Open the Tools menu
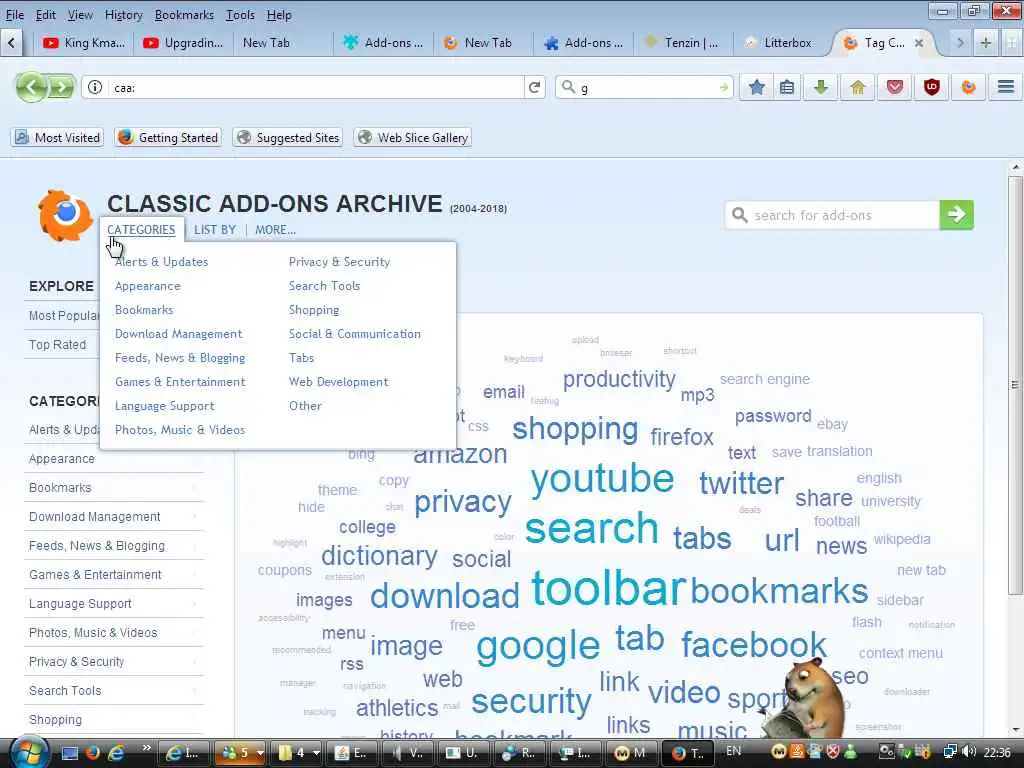The width and height of the screenshot is (1024, 768). click(240, 14)
